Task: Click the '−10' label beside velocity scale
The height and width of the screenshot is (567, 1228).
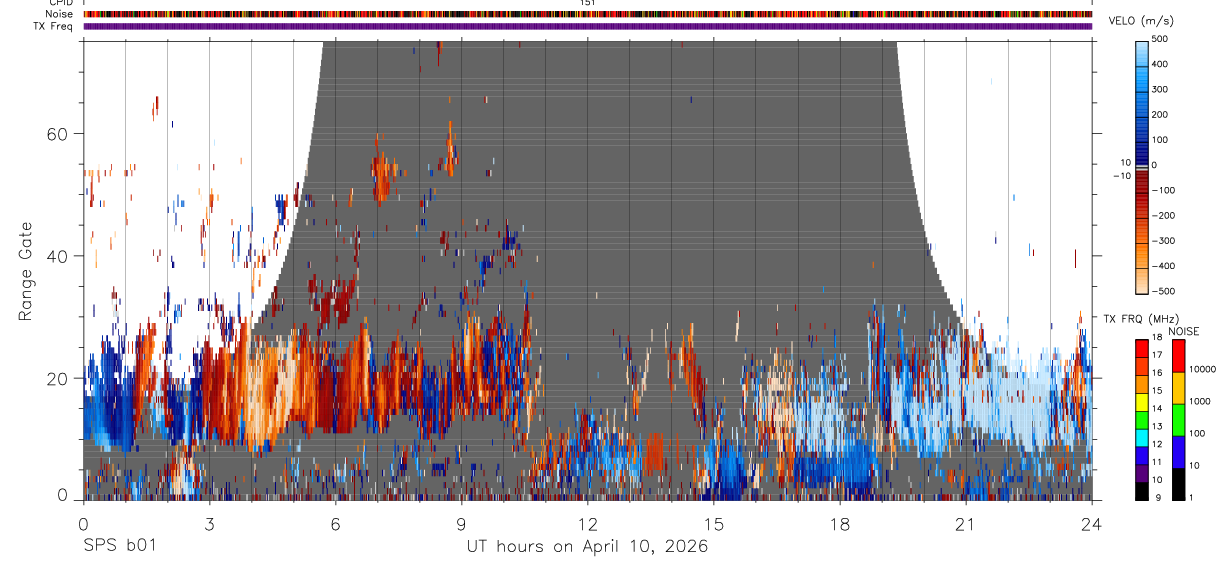Action: coord(1121,175)
